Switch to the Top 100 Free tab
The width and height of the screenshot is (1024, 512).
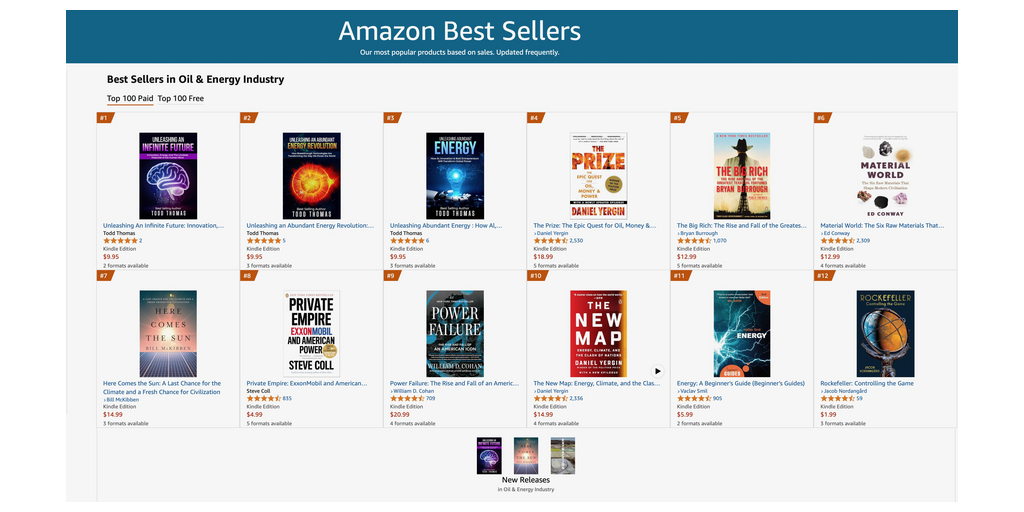181,98
